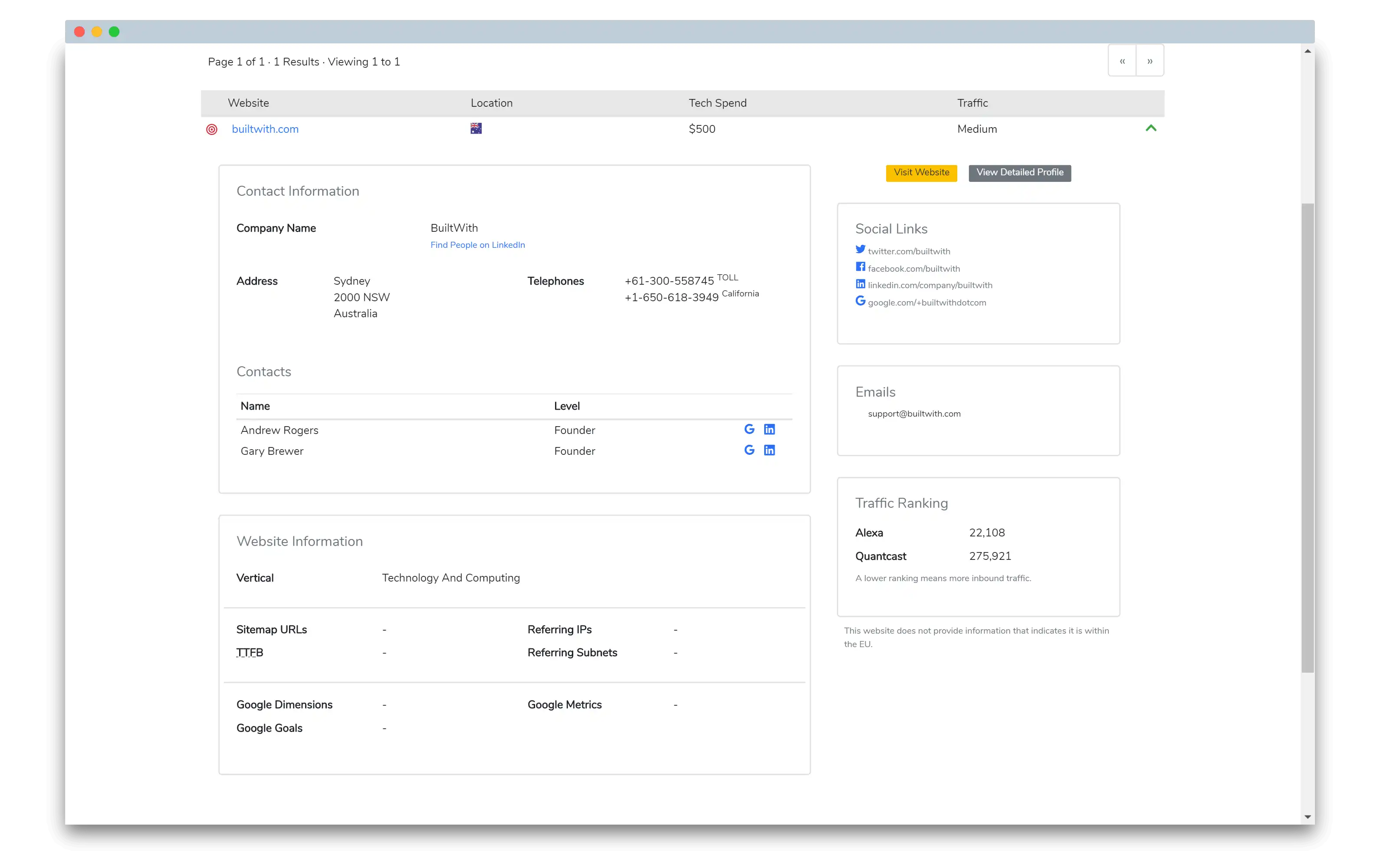Viewport: 1380px width, 868px height.
Task: Click the BuiltWith company name value
Action: click(x=454, y=228)
